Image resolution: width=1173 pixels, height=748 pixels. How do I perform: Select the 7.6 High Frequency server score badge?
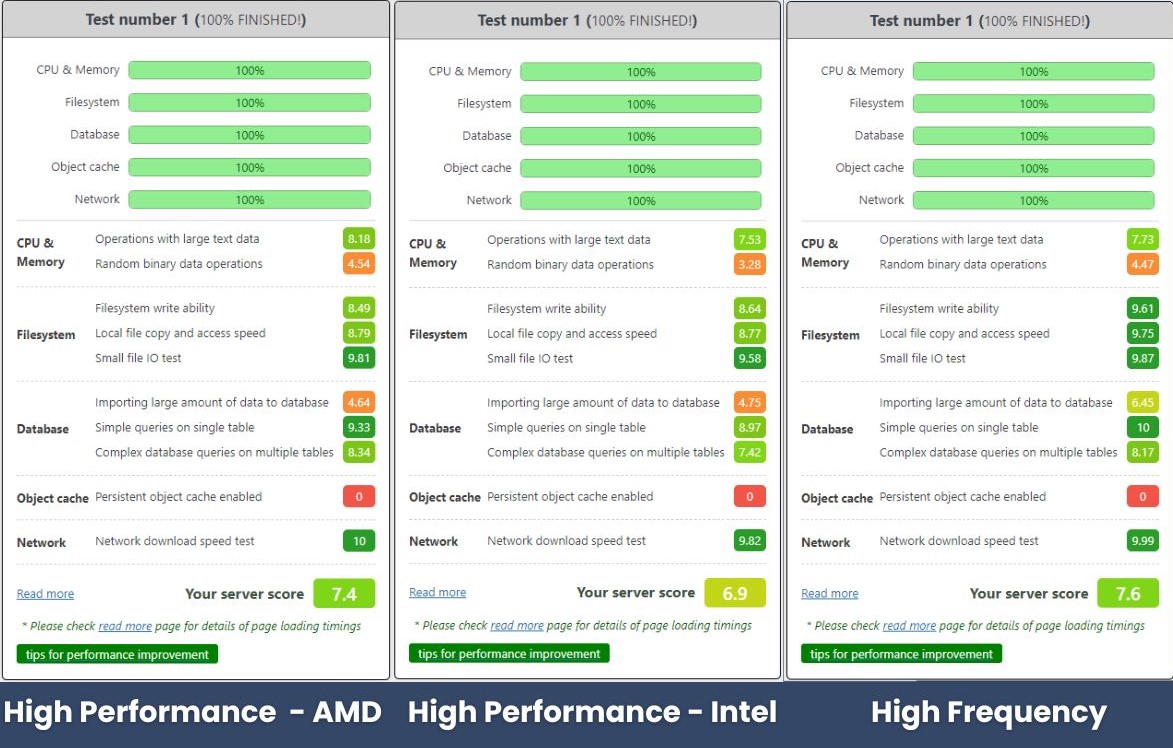click(1128, 592)
